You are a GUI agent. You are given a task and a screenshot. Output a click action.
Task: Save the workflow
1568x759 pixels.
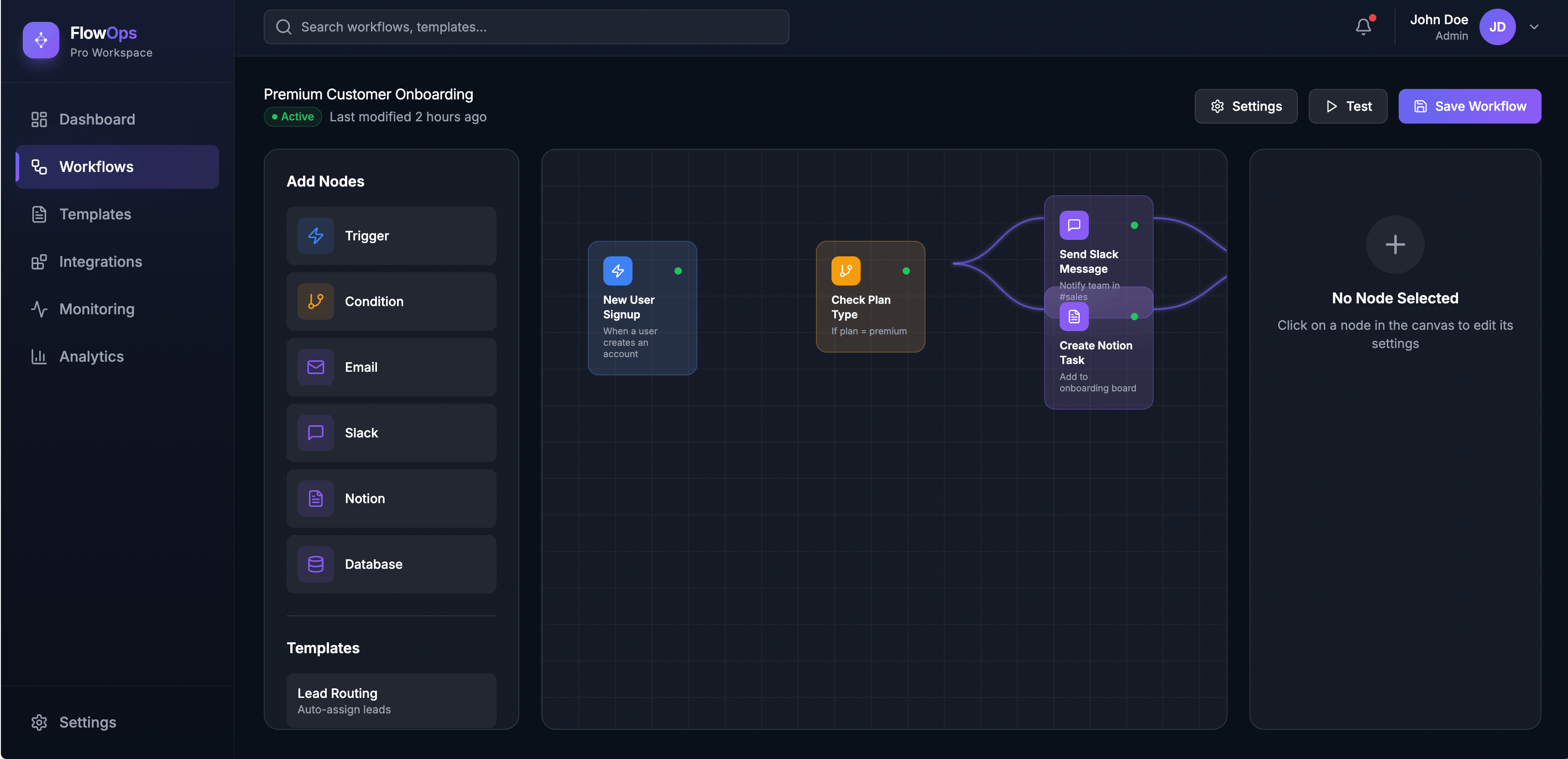[x=1469, y=106]
